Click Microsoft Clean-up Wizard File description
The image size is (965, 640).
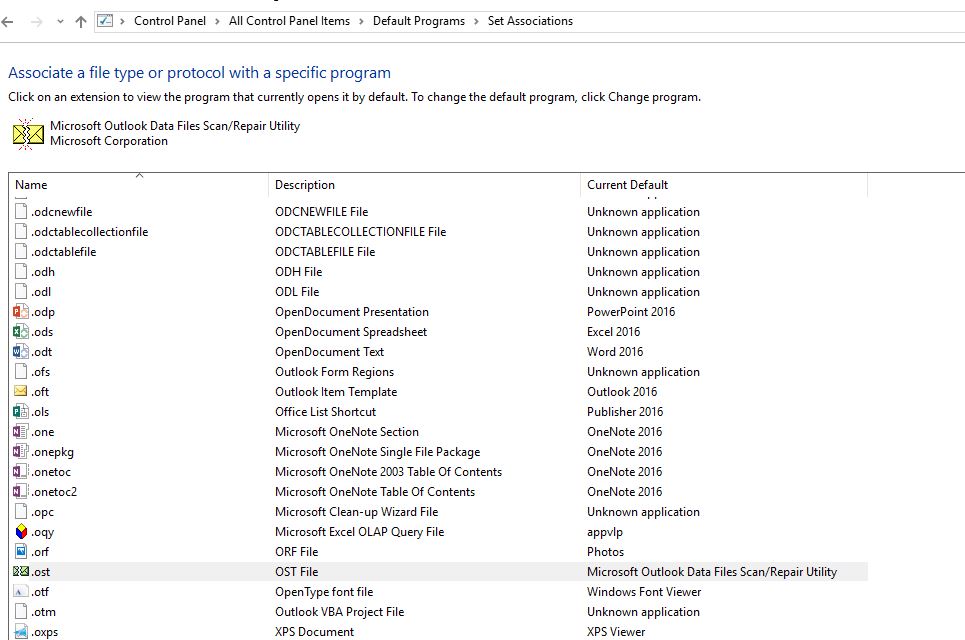click(356, 511)
